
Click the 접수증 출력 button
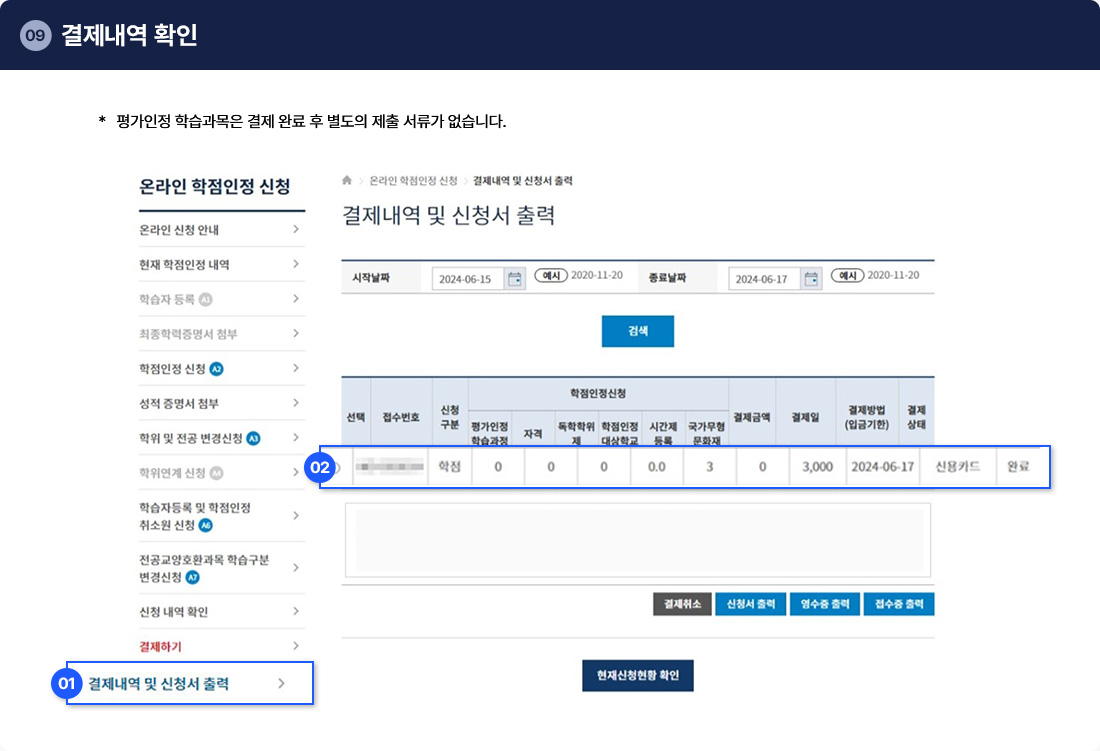click(898, 604)
